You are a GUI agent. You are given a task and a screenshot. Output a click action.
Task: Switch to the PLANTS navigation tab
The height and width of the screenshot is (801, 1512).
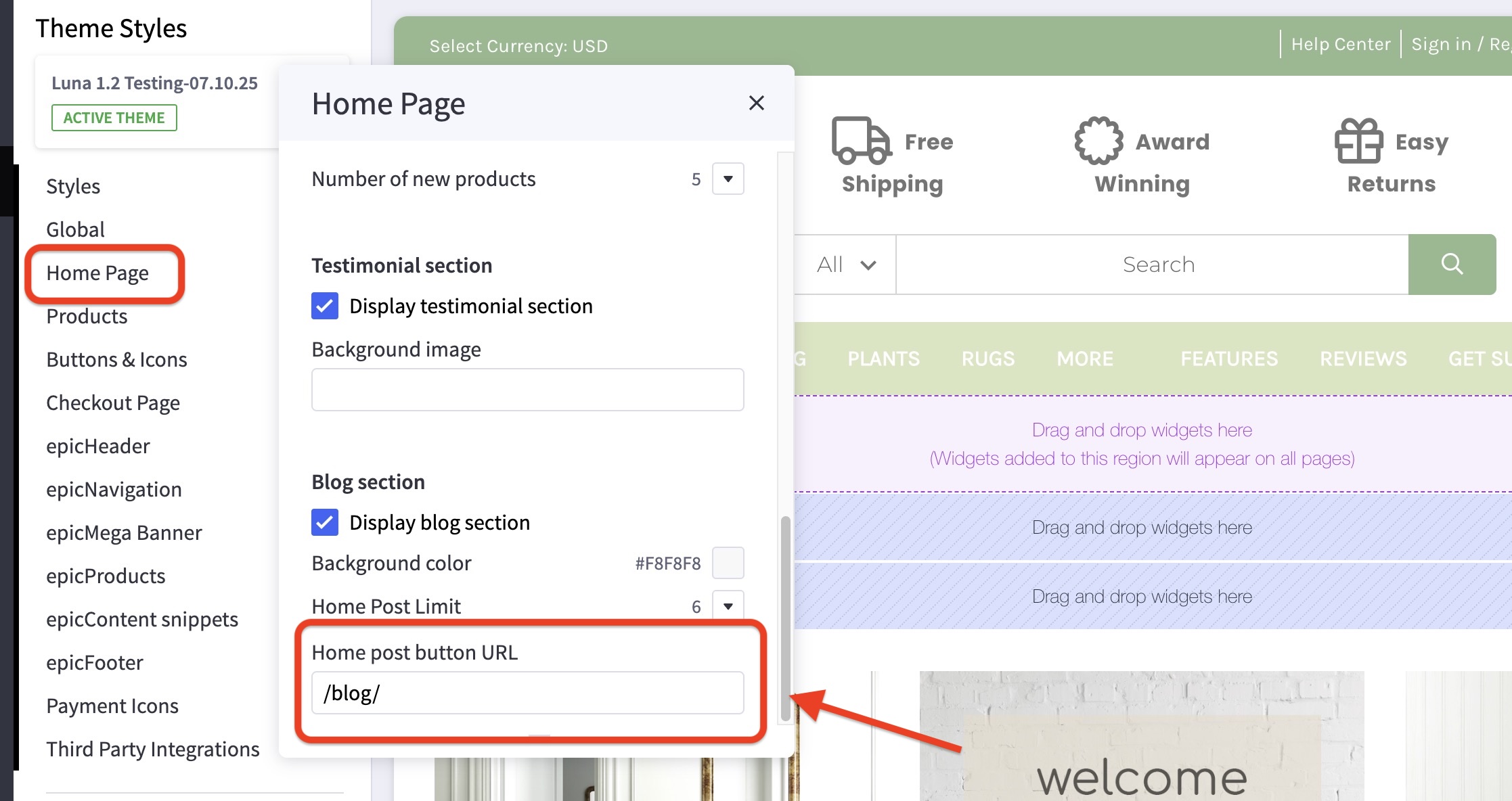(883, 358)
